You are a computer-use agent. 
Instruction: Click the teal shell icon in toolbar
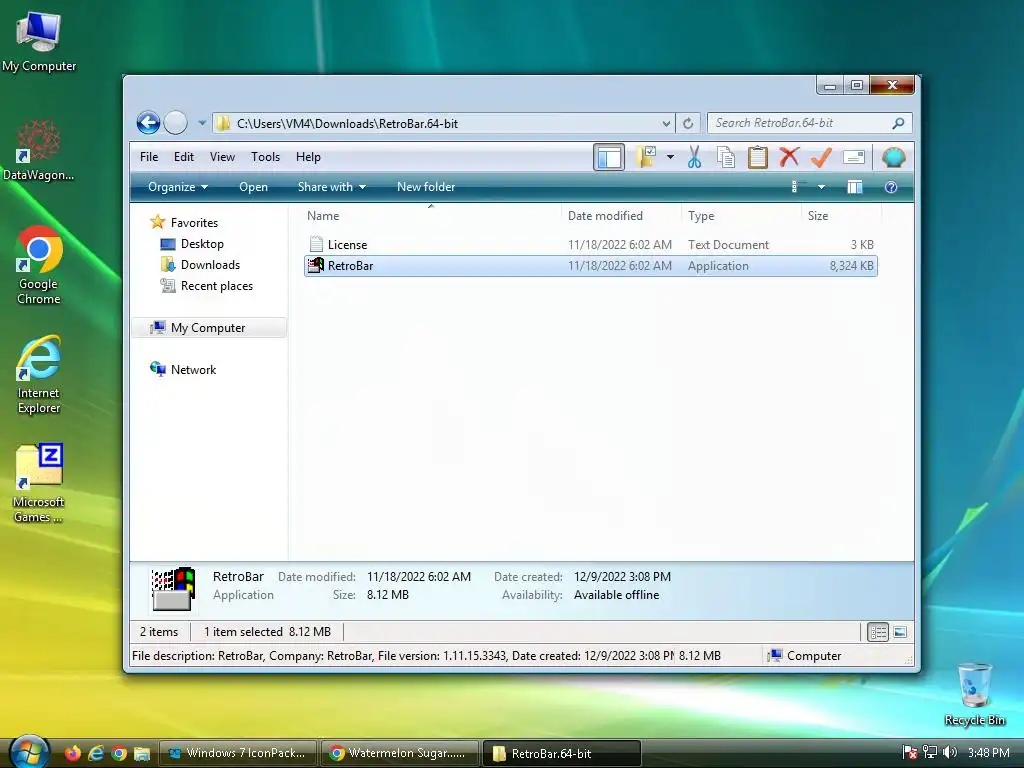pyautogui.click(x=893, y=157)
